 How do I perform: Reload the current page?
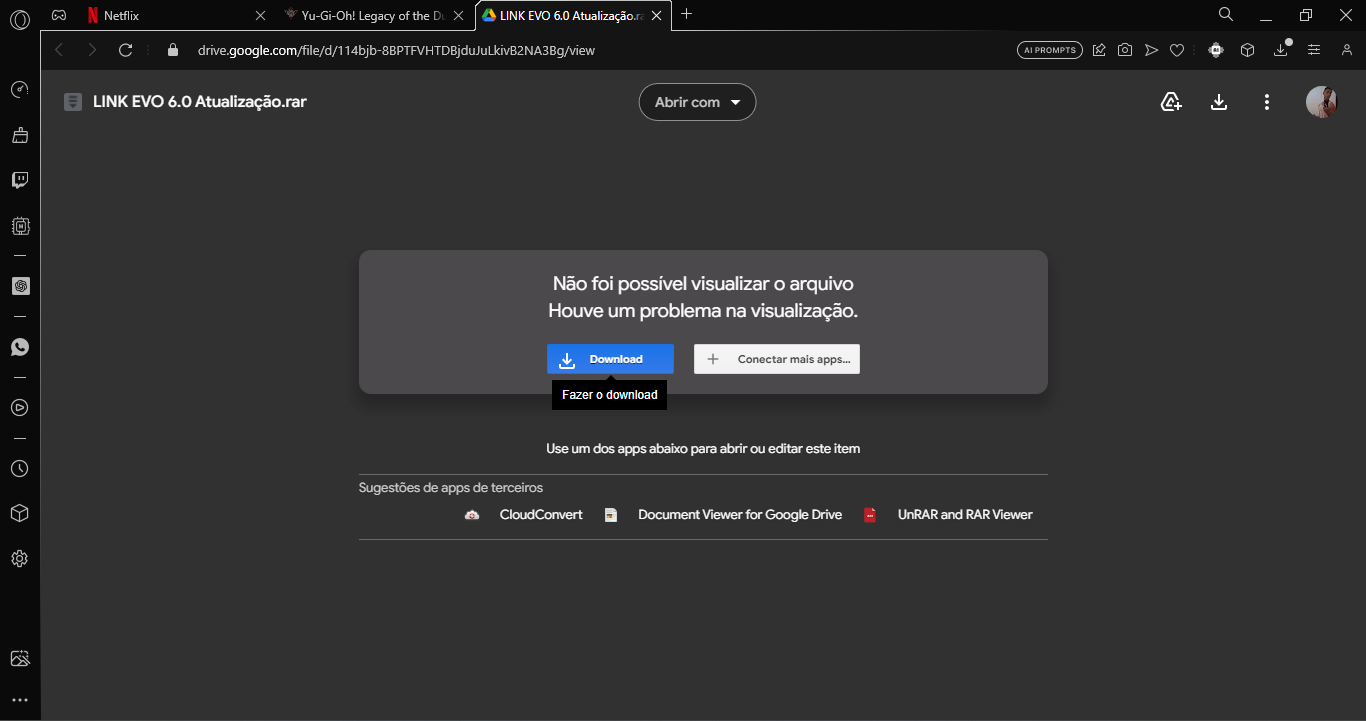click(x=126, y=50)
